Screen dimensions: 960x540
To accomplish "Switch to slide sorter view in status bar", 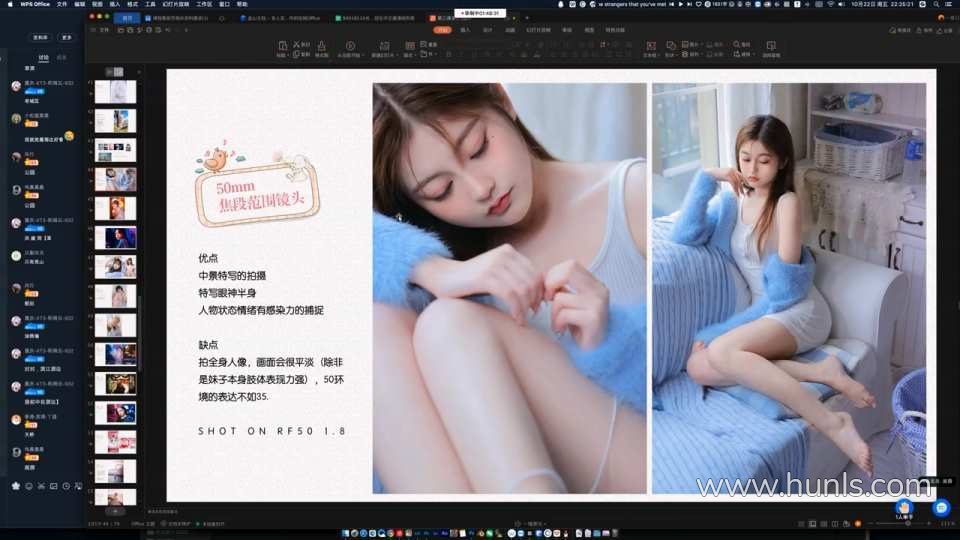I will (x=823, y=524).
